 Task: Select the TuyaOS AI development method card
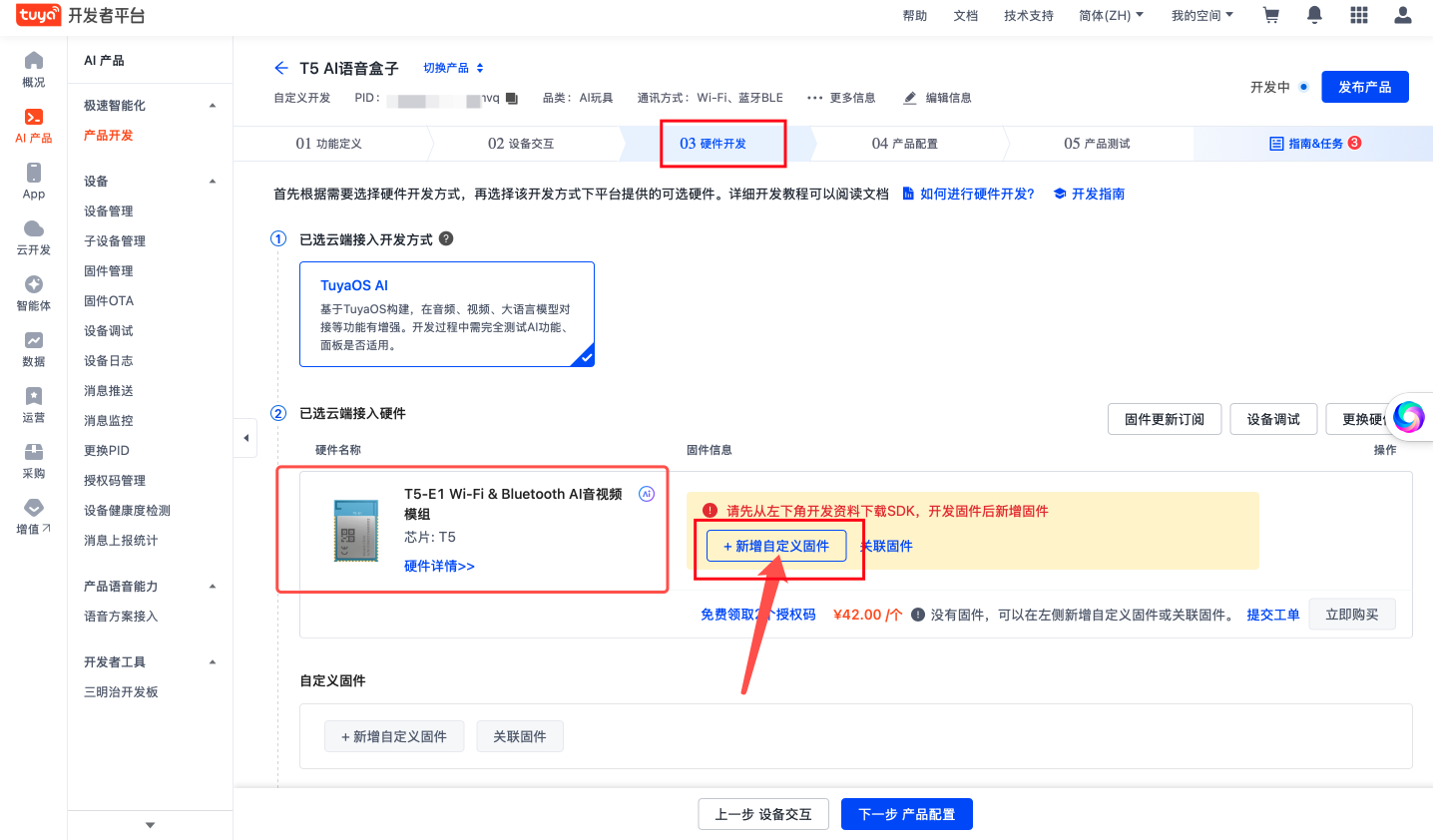coord(447,314)
